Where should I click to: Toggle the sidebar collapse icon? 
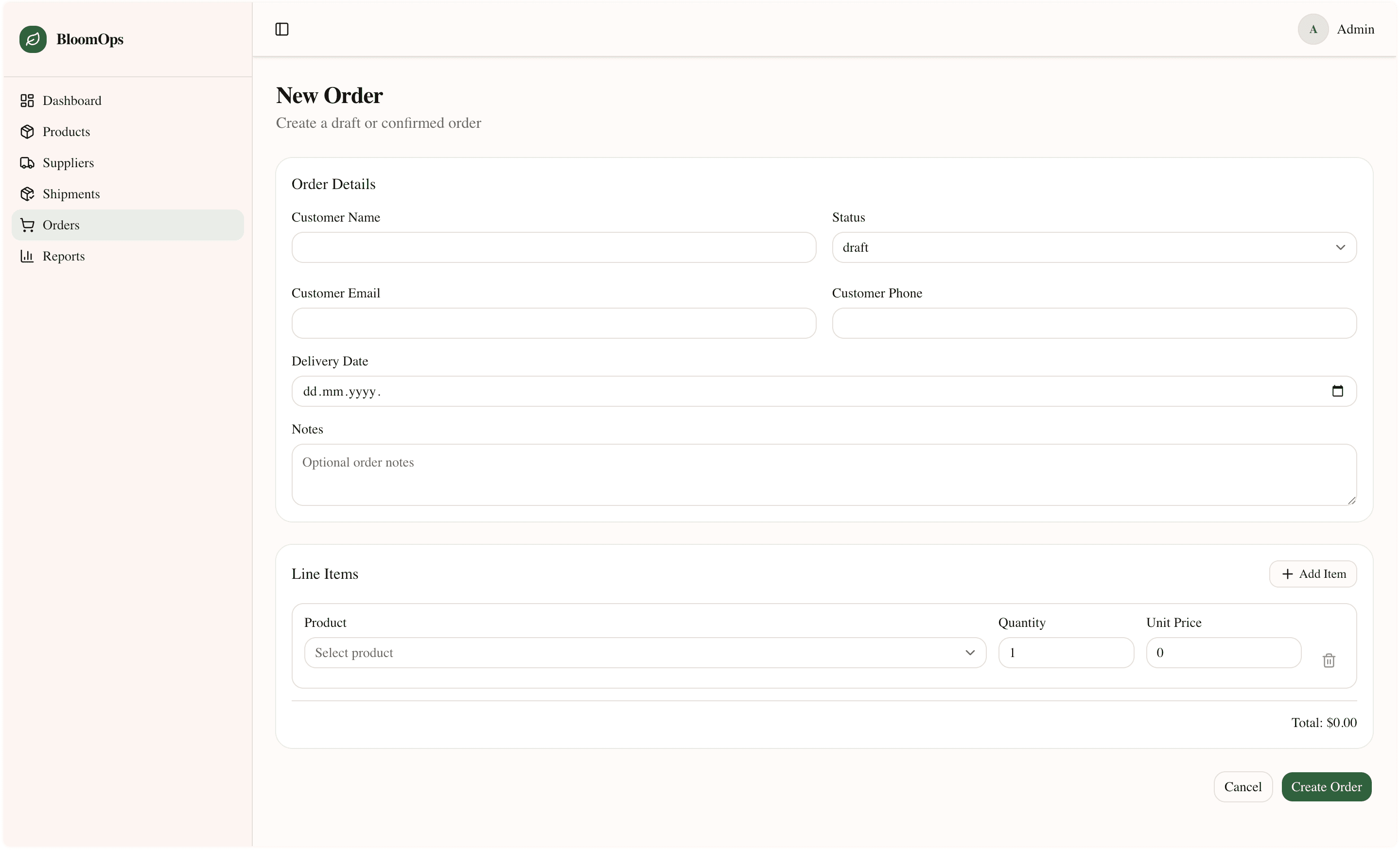pyautogui.click(x=282, y=29)
